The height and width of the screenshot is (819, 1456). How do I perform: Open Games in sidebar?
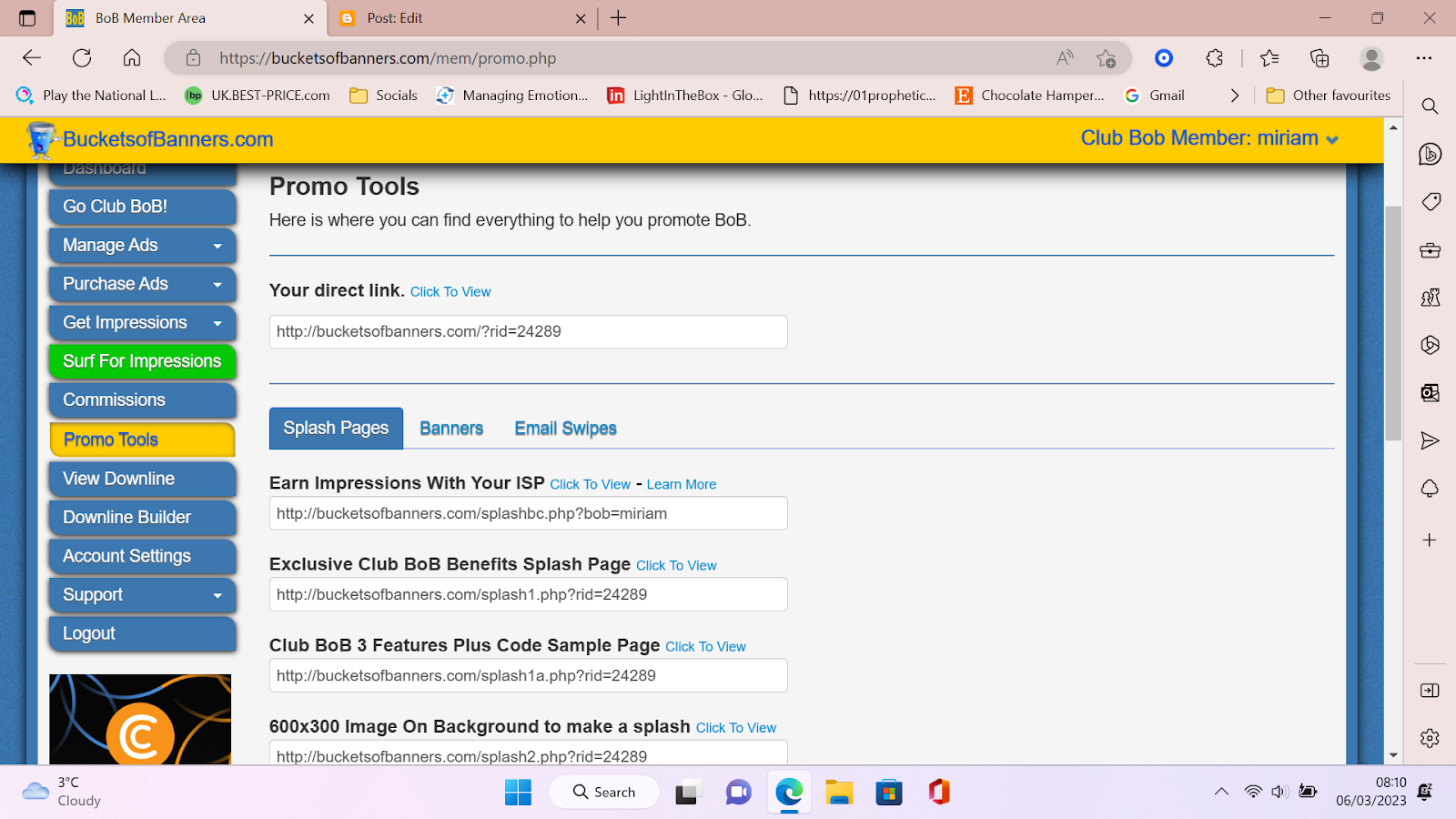(x=1430, y=298)
